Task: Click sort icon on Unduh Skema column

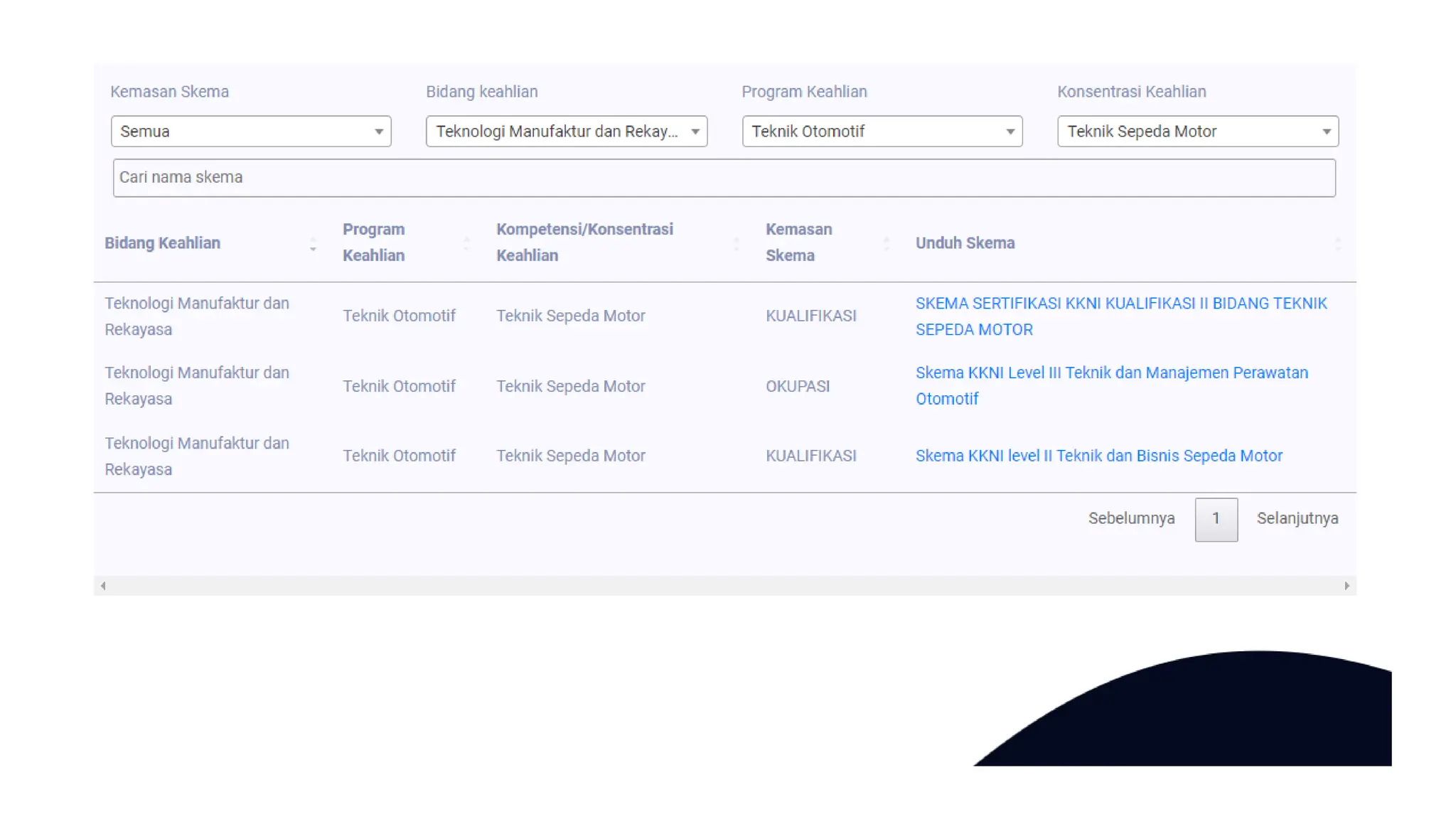Action: point(1338,243)
